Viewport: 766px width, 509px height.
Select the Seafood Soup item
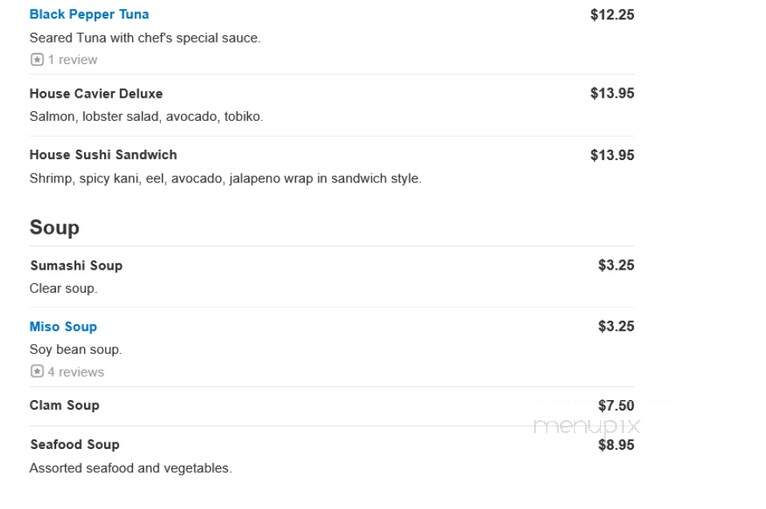(x=75, y=445)
